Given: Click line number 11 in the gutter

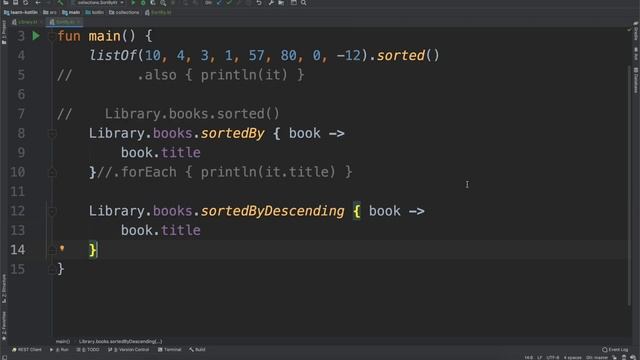Looking at the screenshot, I should [x=18, y=191].
